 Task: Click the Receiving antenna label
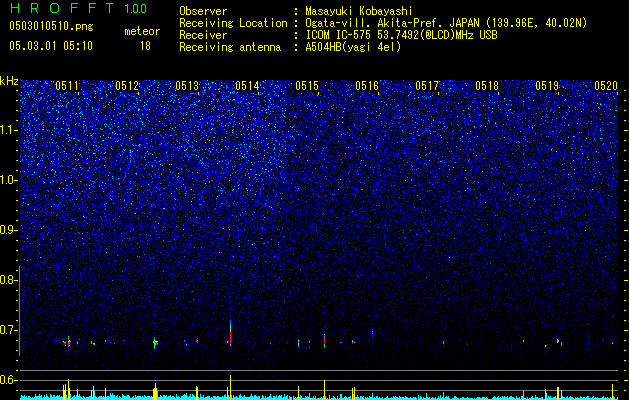230,47
